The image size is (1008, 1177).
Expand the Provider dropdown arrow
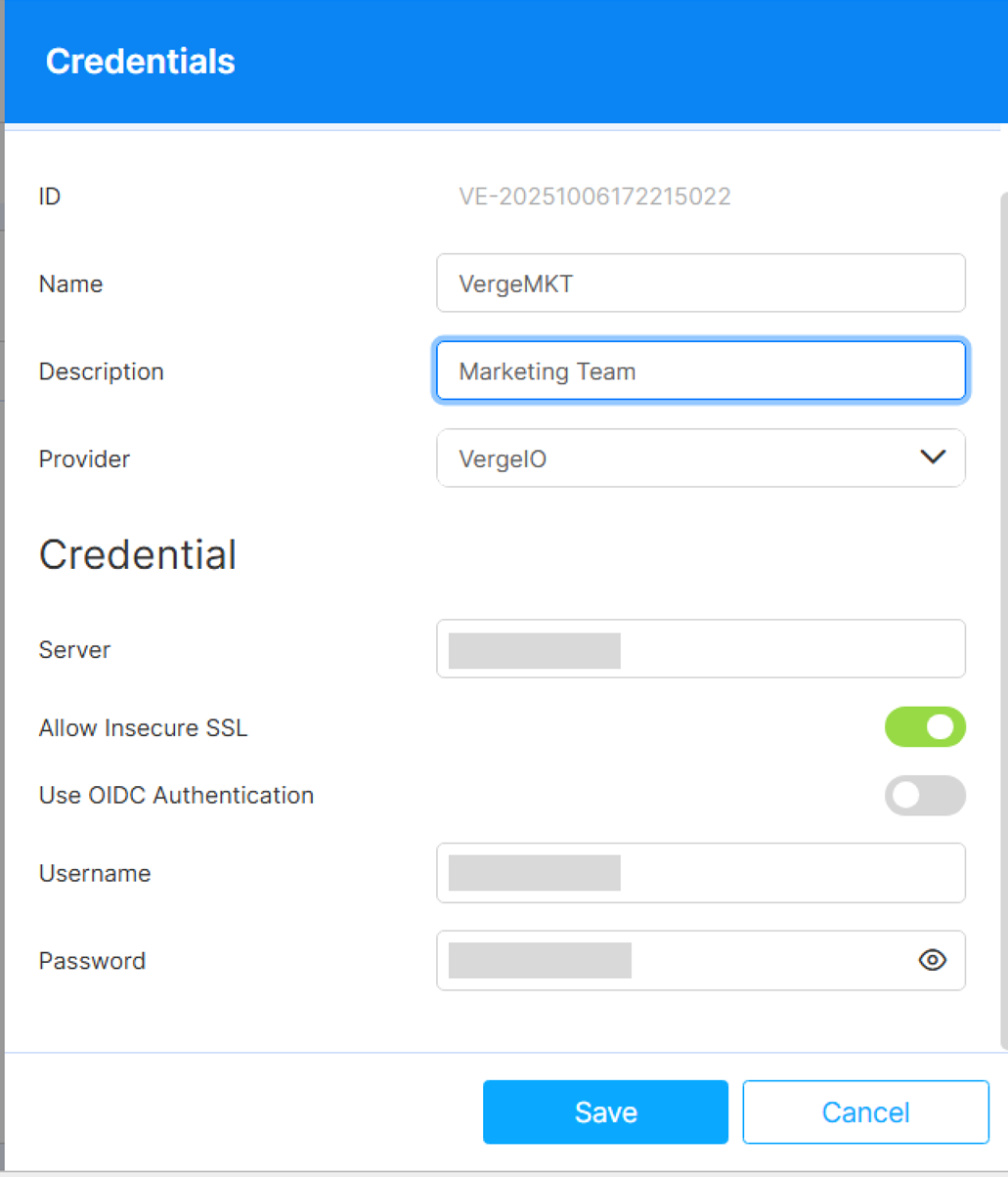point(933,458)
